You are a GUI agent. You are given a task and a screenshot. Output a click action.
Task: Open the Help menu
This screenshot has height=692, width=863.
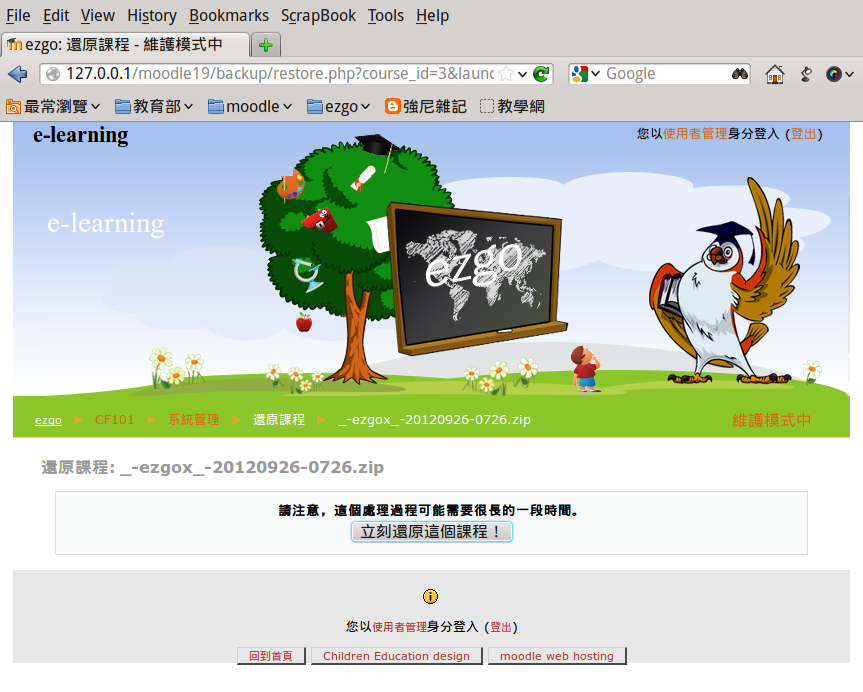pos(433,15)
